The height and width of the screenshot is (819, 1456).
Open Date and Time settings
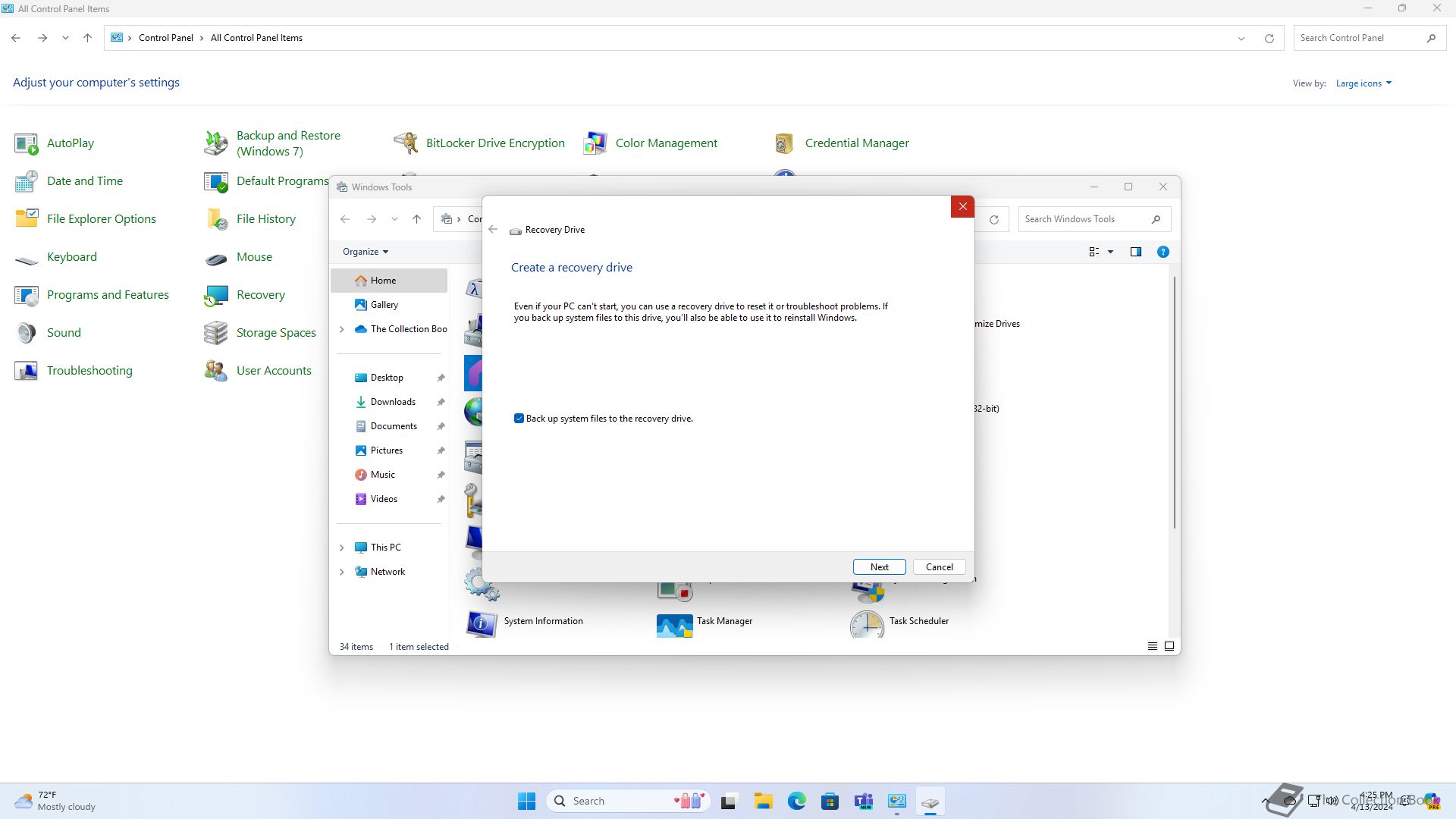[x=84, y=180]
